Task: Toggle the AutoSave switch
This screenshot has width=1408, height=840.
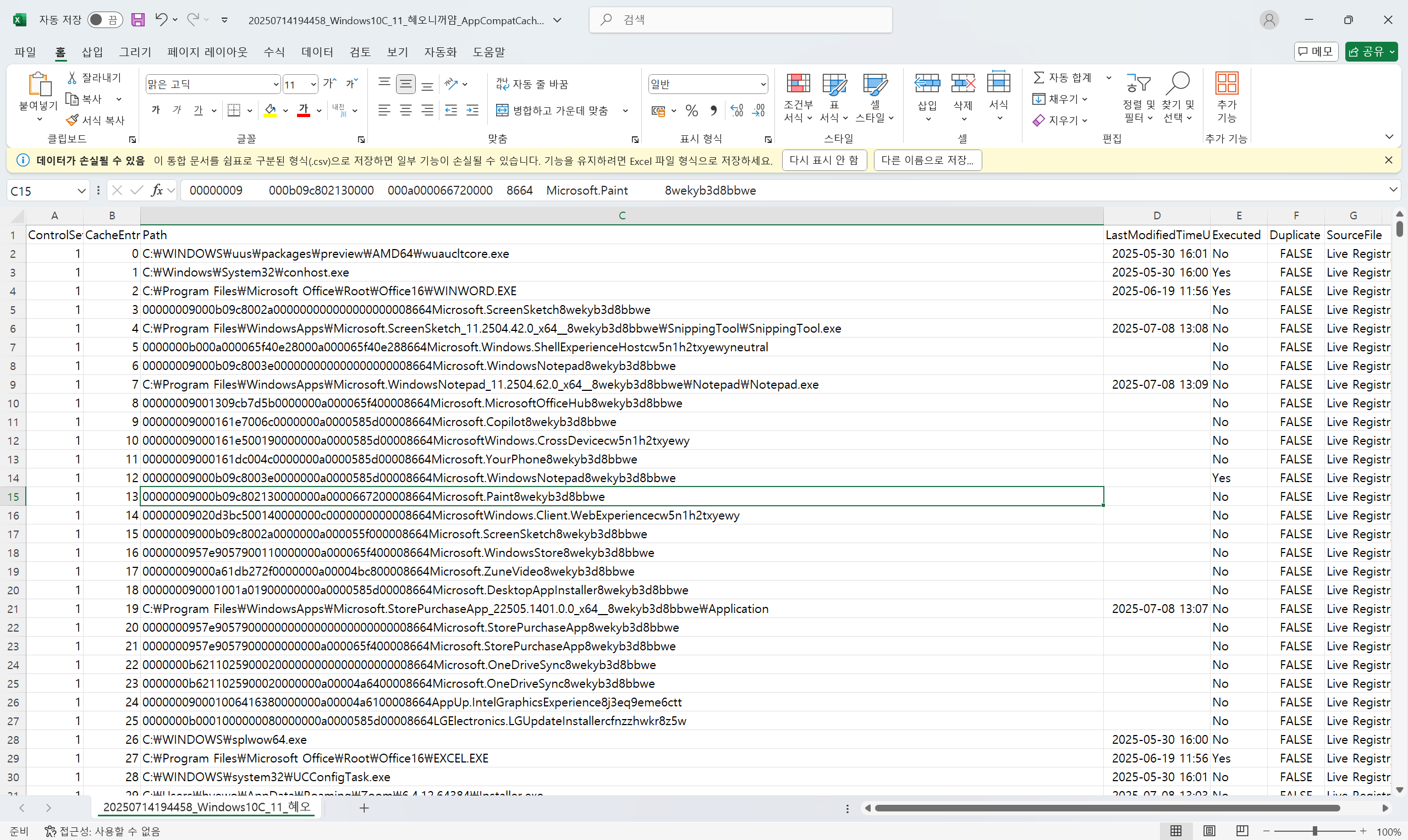Action: (x=105, y=20)
